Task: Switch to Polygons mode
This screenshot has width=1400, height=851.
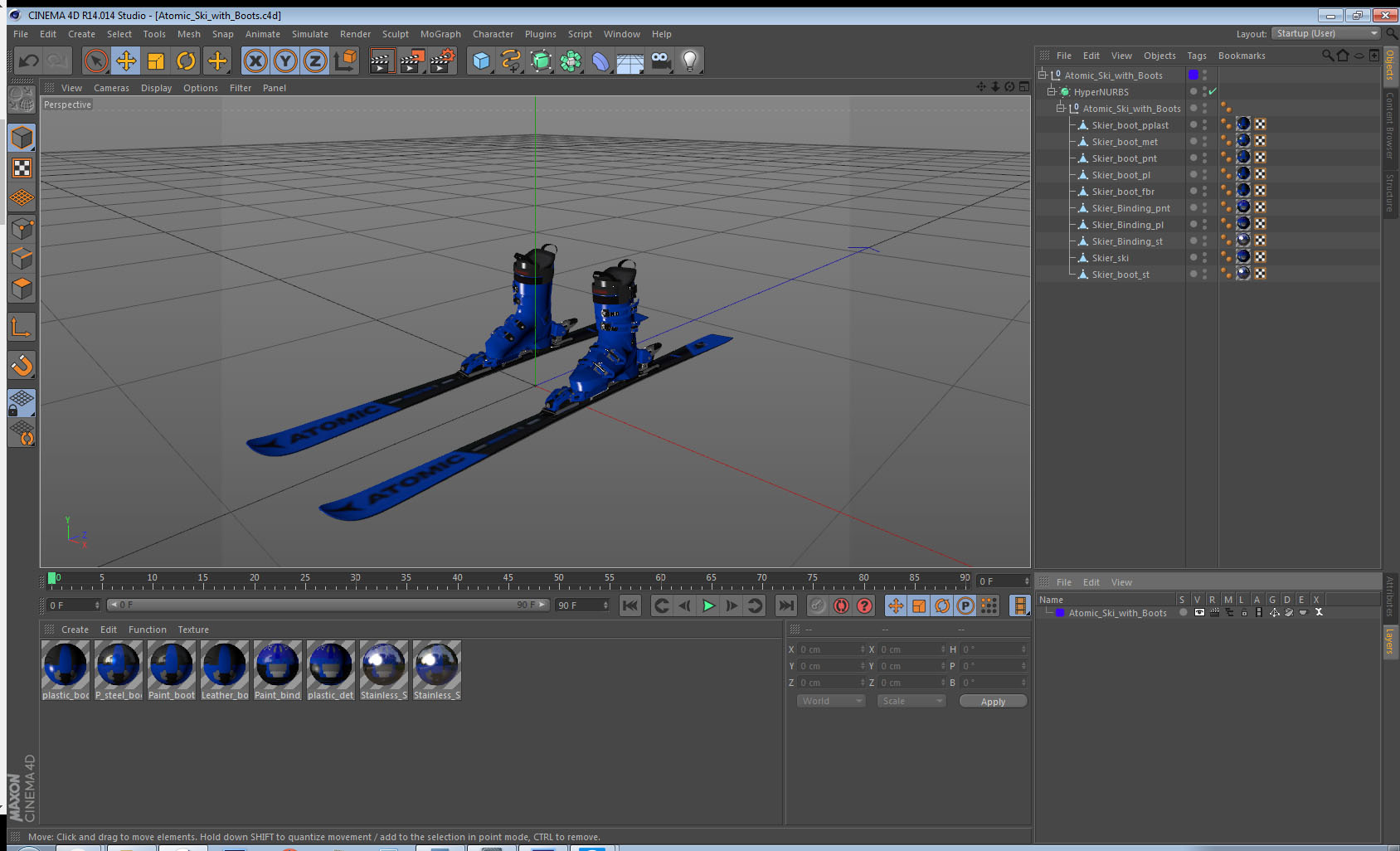Action: 22,288
